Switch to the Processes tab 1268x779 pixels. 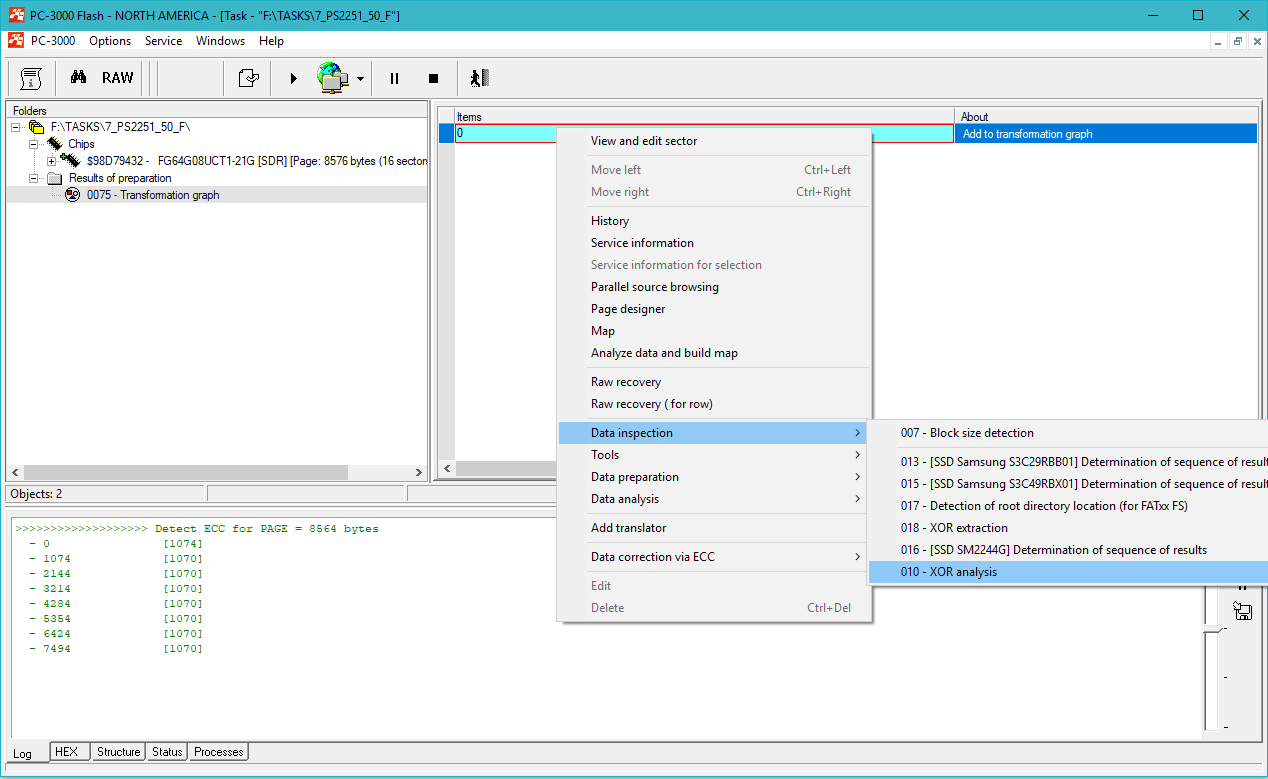(x=219, y=752)
